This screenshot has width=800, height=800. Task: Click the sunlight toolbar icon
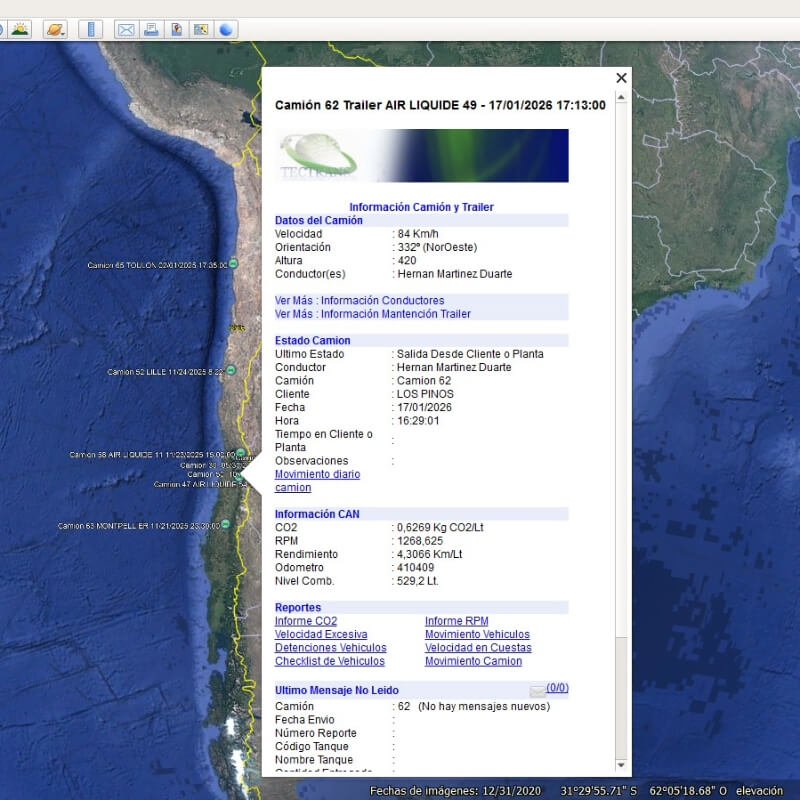[x=20, y=29]
